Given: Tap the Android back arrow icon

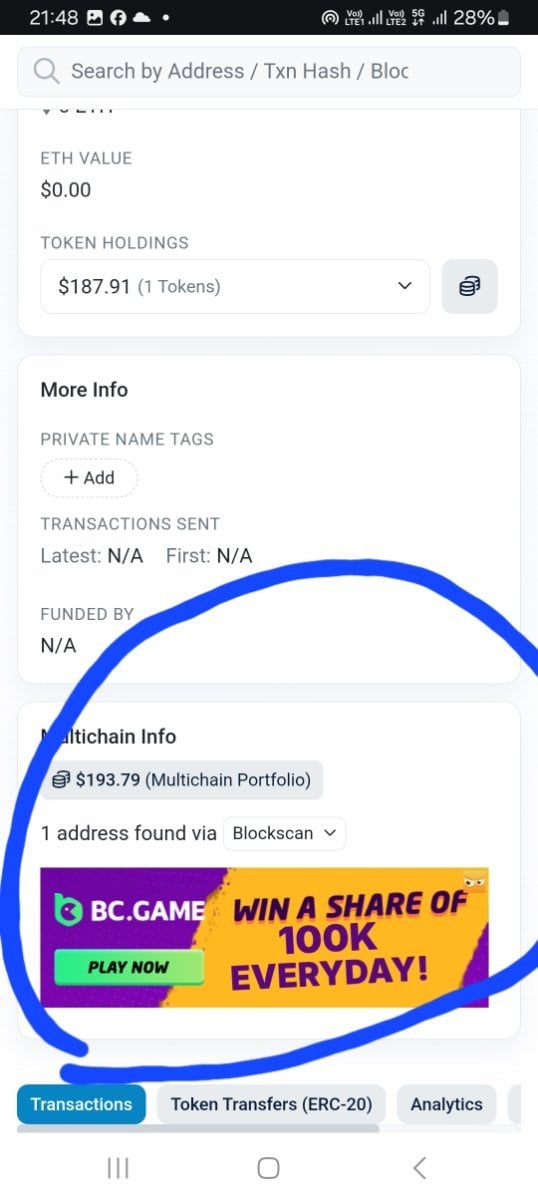Looking at the screenshot, I should 420,1167.
